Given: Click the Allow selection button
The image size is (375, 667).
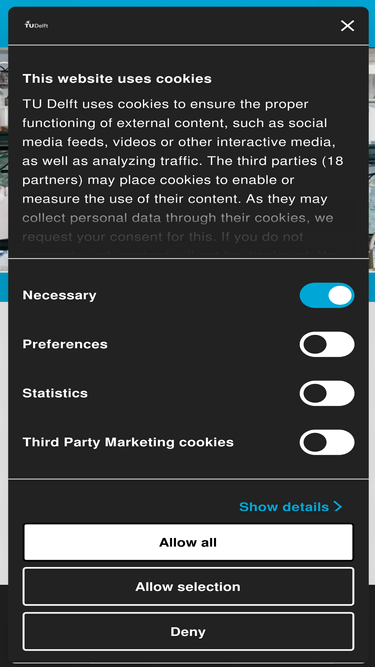Looking at the screenshot, I should (188, 587).
